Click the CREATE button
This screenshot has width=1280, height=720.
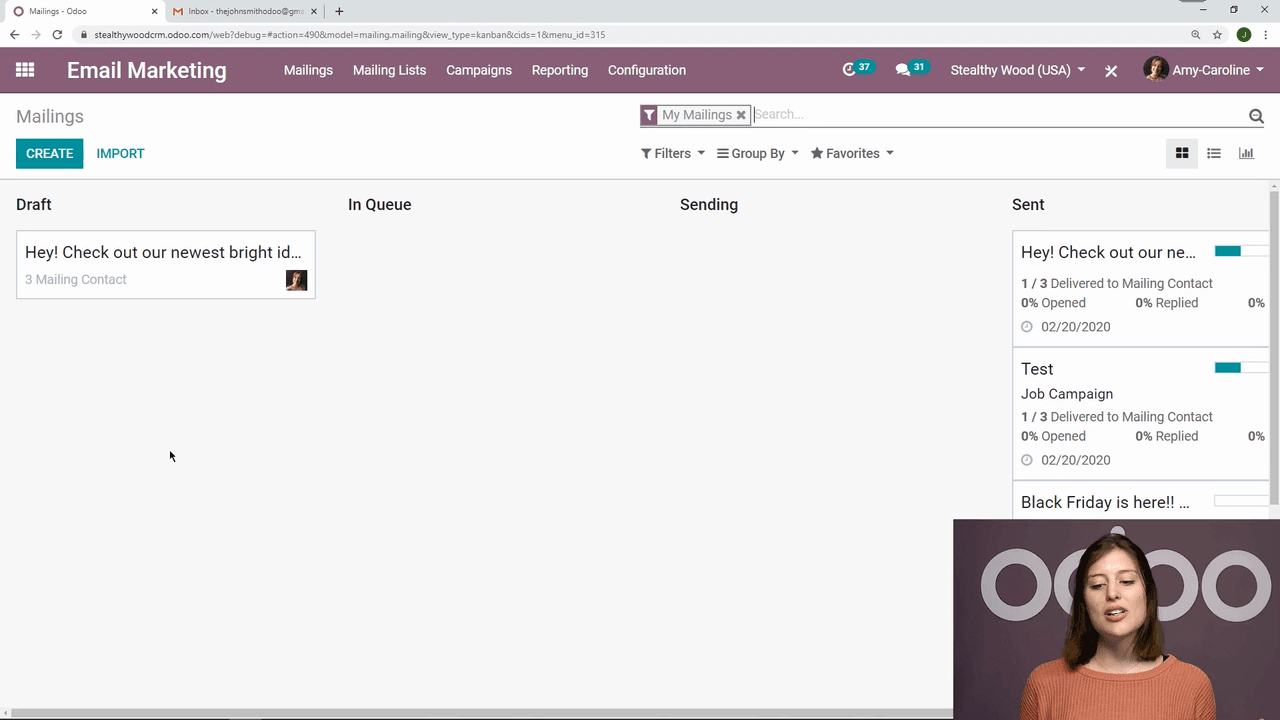point(50,153)
